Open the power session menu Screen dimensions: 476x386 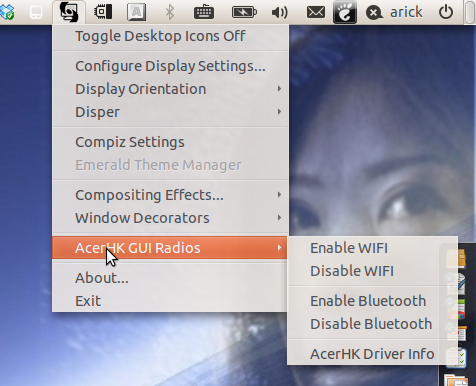point(446,12)
